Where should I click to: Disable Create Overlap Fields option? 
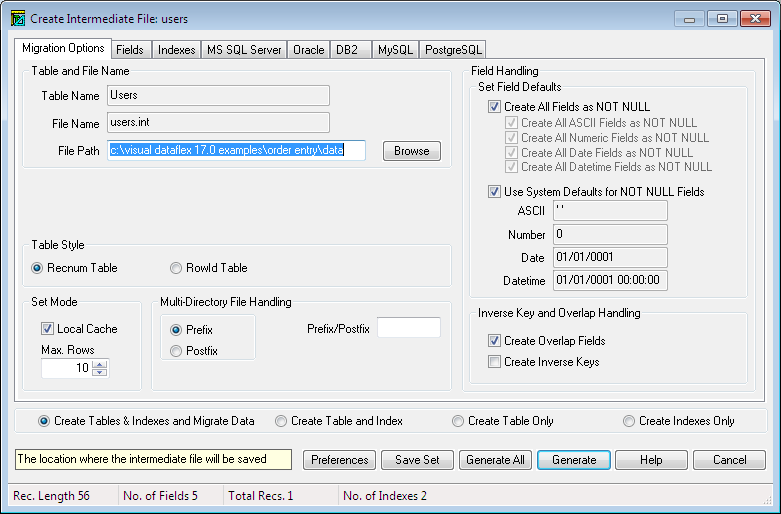pos(494,341)
